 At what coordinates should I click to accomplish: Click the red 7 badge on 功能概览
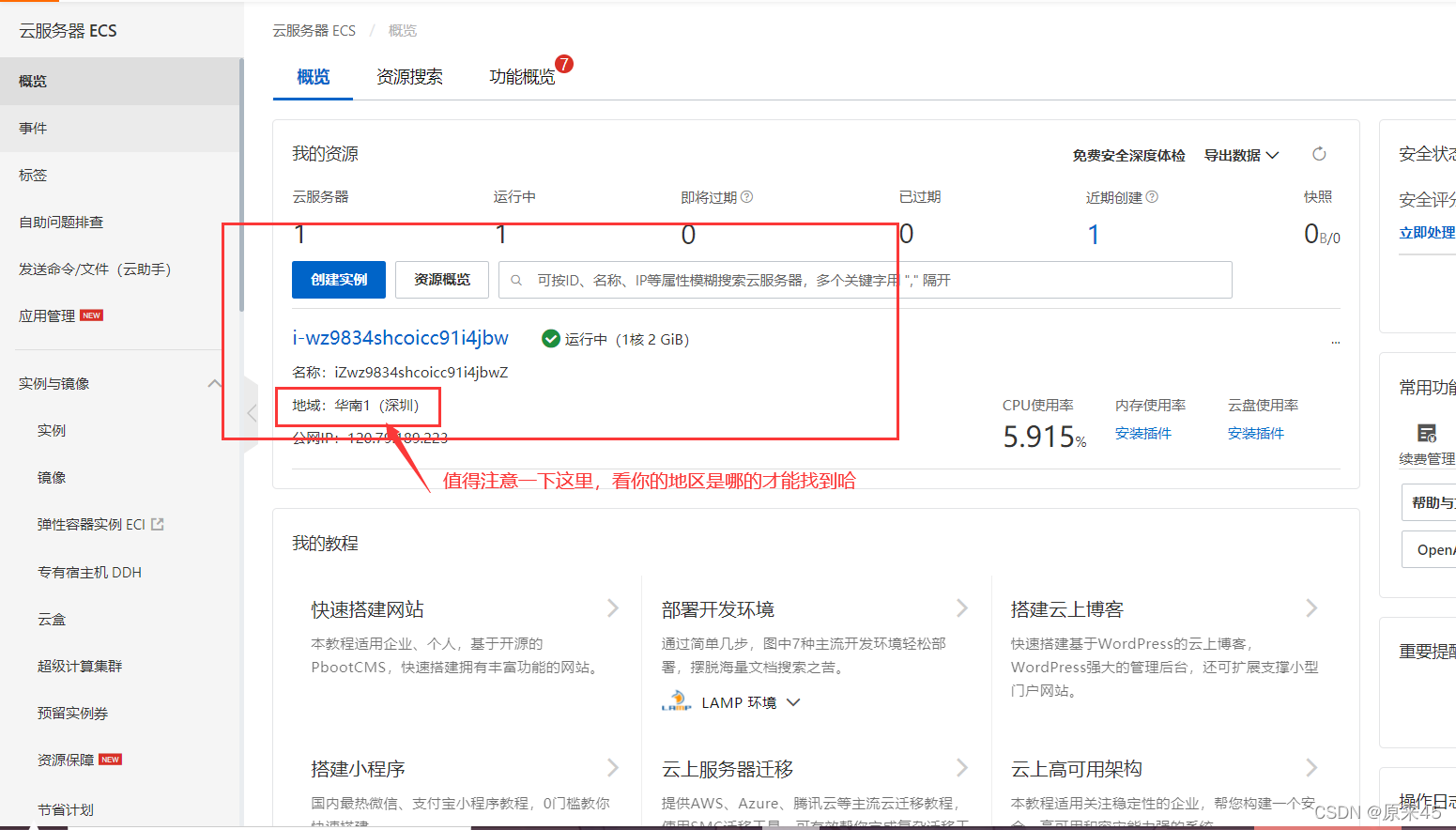[564, 64]
